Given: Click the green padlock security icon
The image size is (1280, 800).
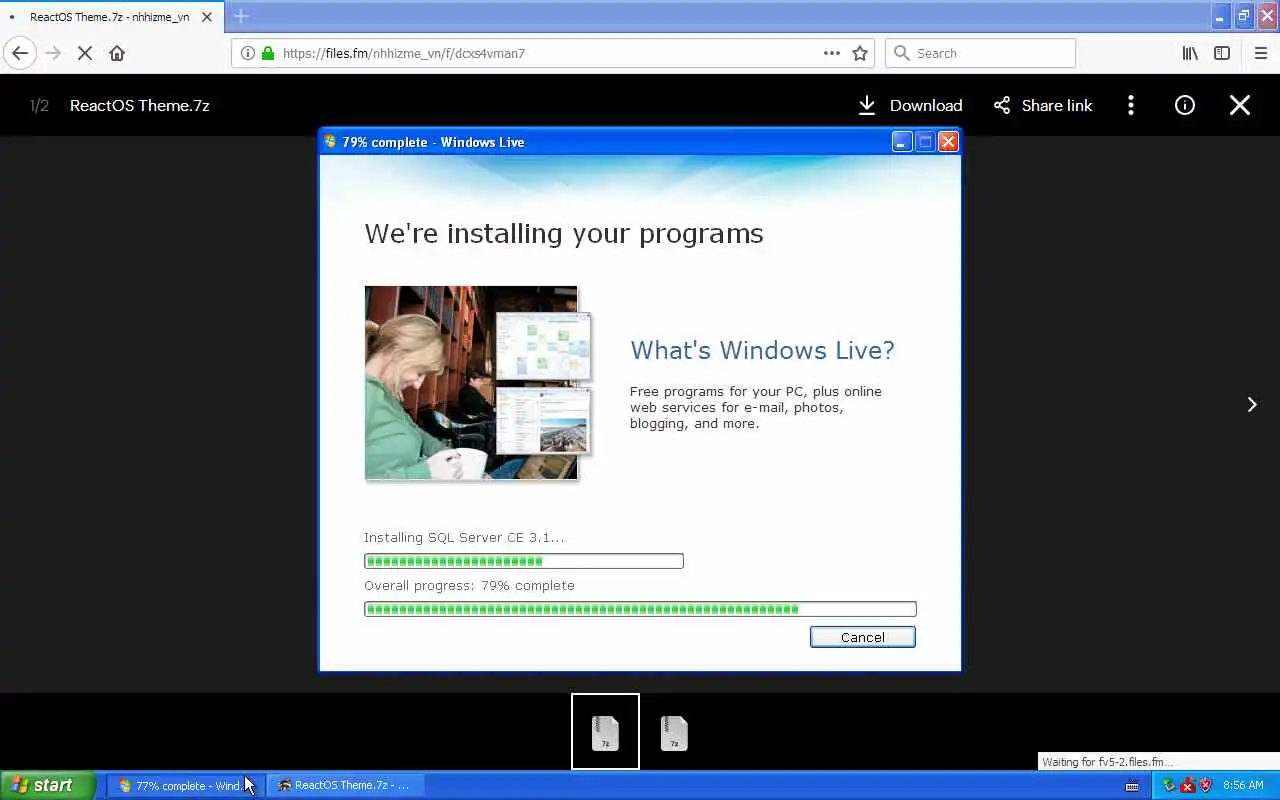Looking at the screenshot, I should [267, 53].
